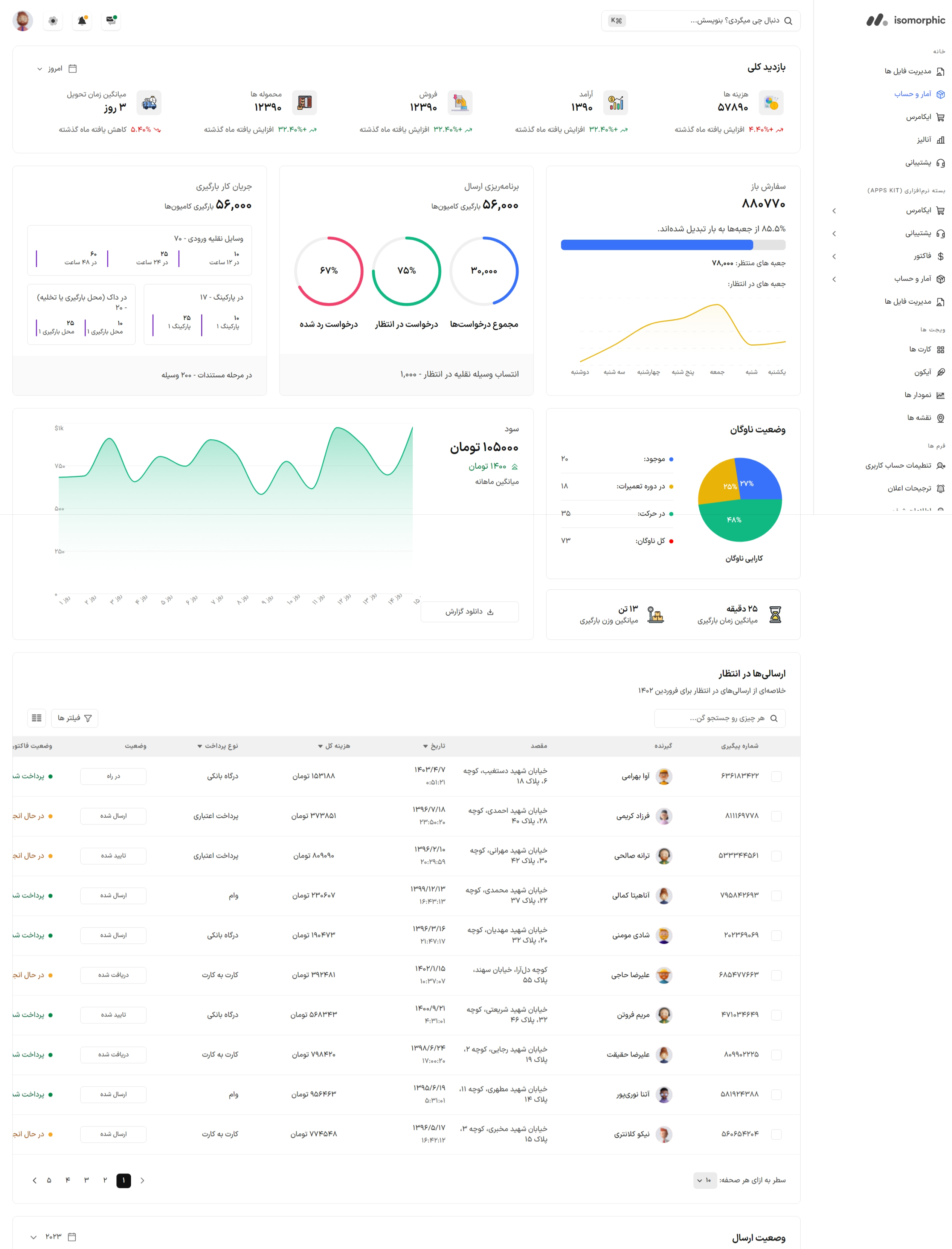Click the فروش sales stat icon
The height and width of the screenshot is (1249, 952).
point(459,102)
